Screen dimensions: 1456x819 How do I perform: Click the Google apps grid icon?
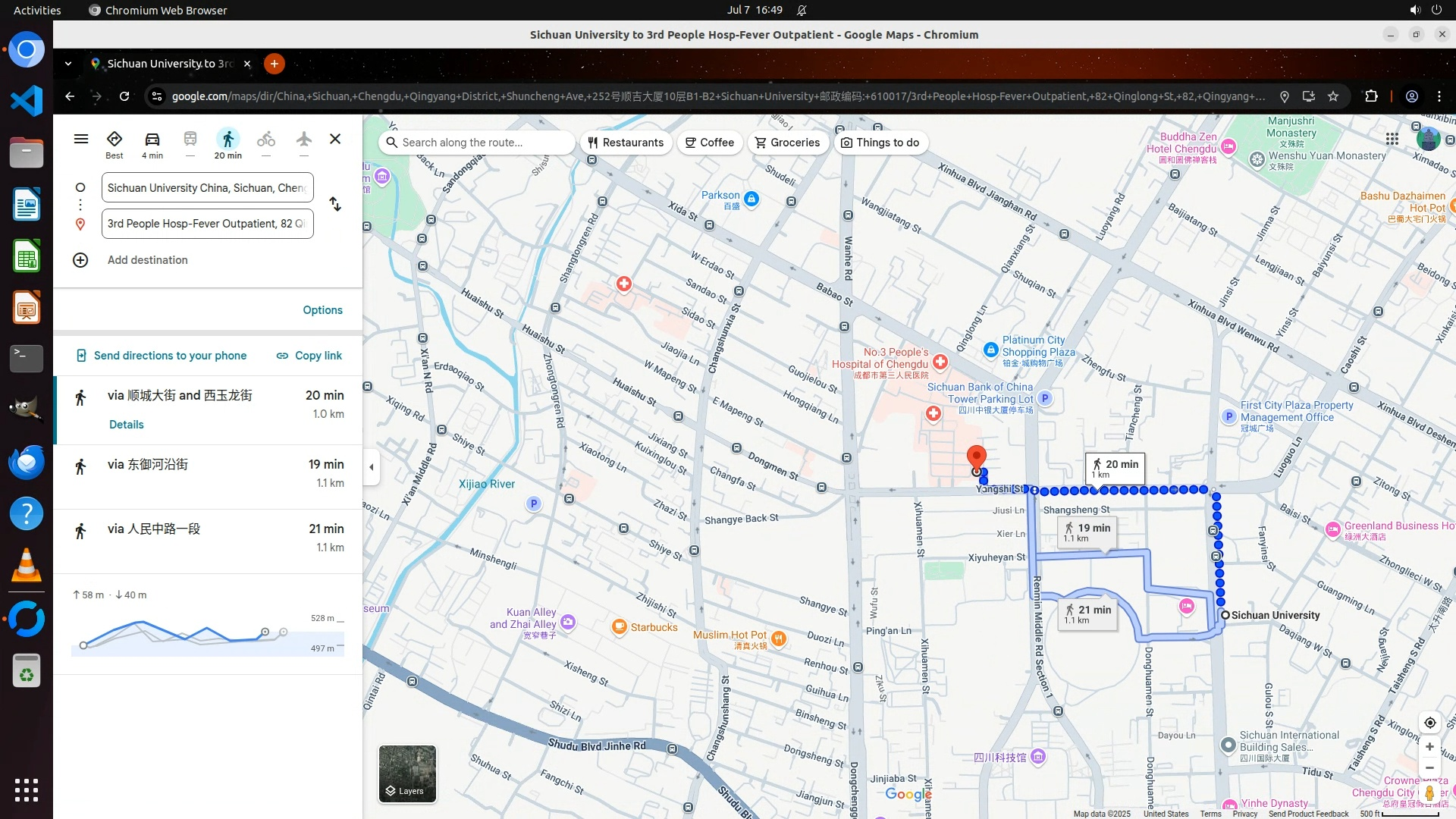coord(1392,139)
